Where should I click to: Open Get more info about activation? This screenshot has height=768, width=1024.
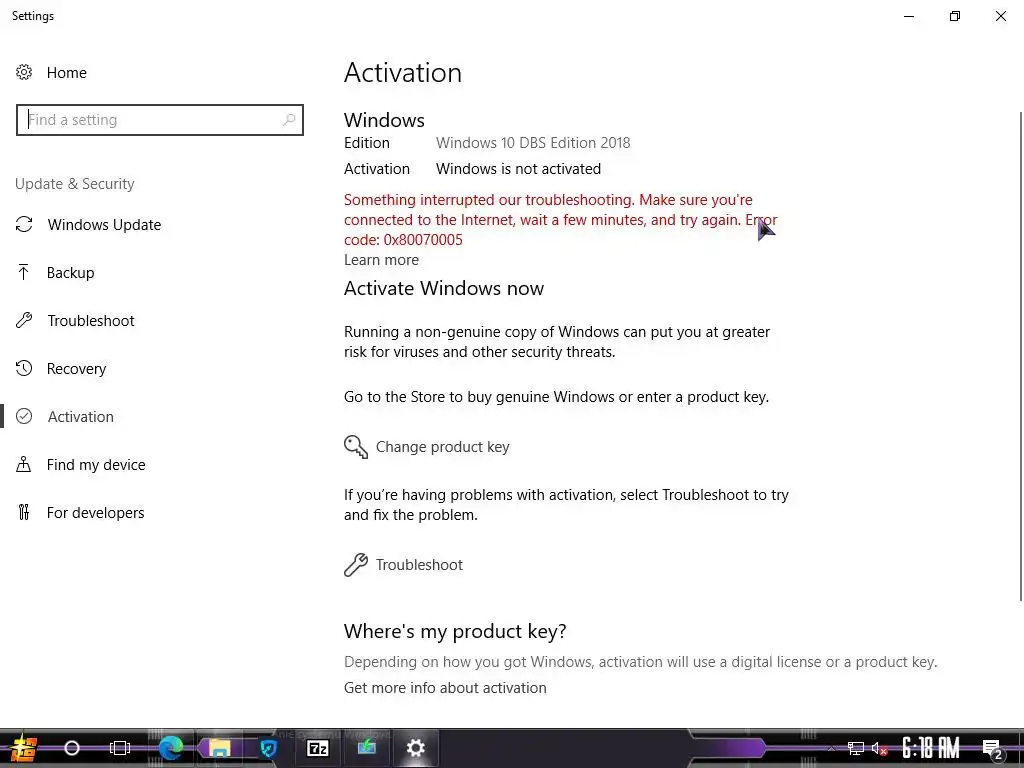tap(445, 688)
